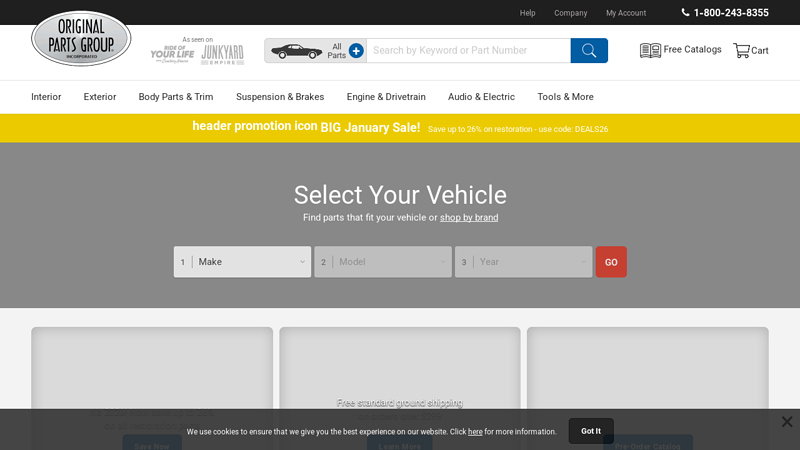The width and height of the screenshot is (800, 450).
Task: Click the shop by brand link
Action: pos(469,217)
